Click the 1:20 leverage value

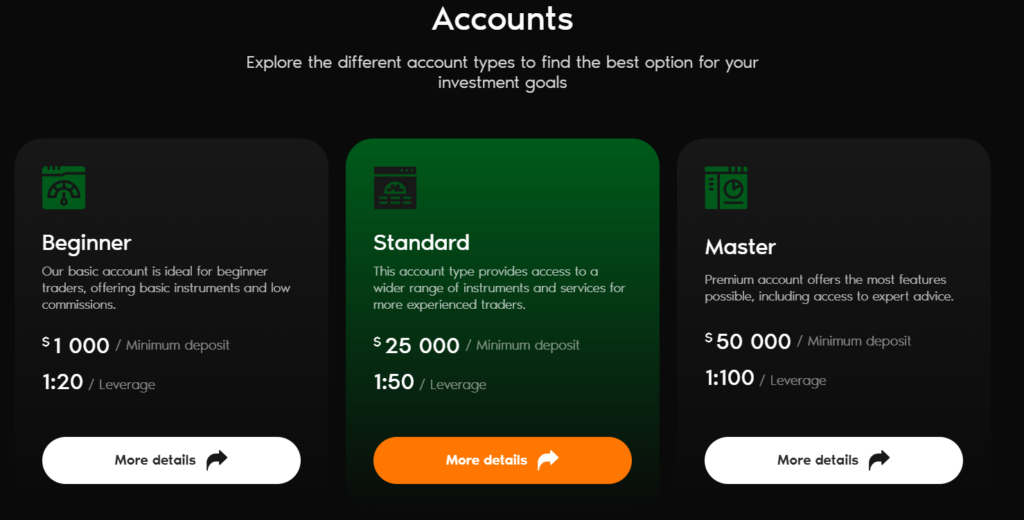63,382
